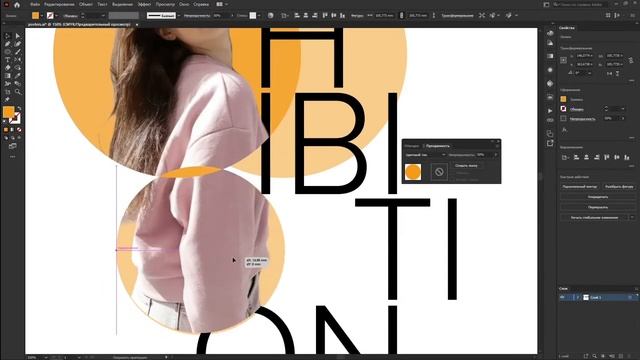The width and height of the screenshot is (640, 360).
Task: Click Recolor Artwork wheel in control bar
Action: tap(271, 16)
